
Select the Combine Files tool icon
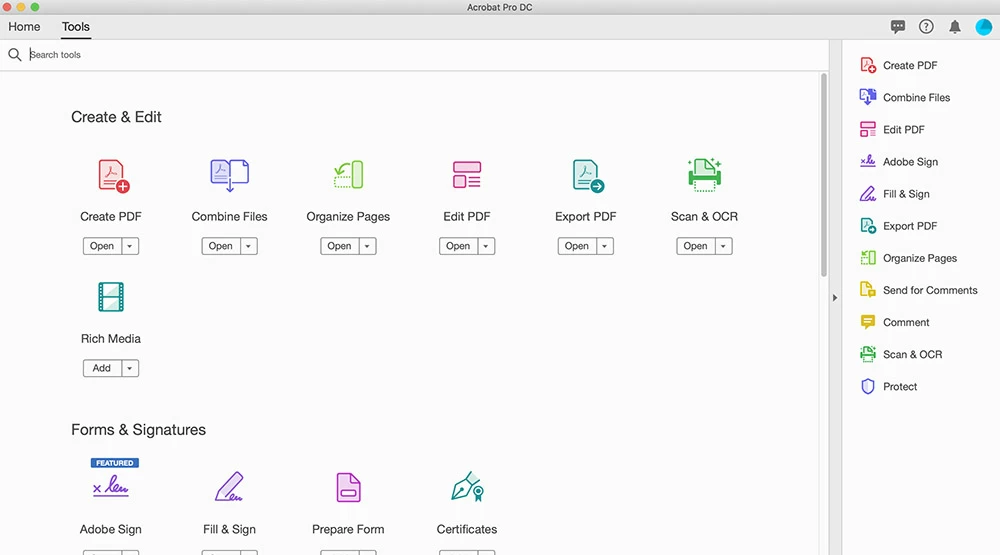point(230,175)
